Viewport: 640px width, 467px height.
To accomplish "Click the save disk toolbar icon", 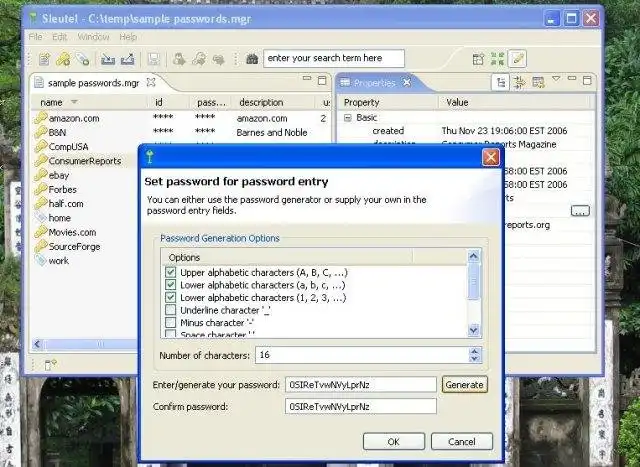I will pyautogui.click(x=154, y=59).
